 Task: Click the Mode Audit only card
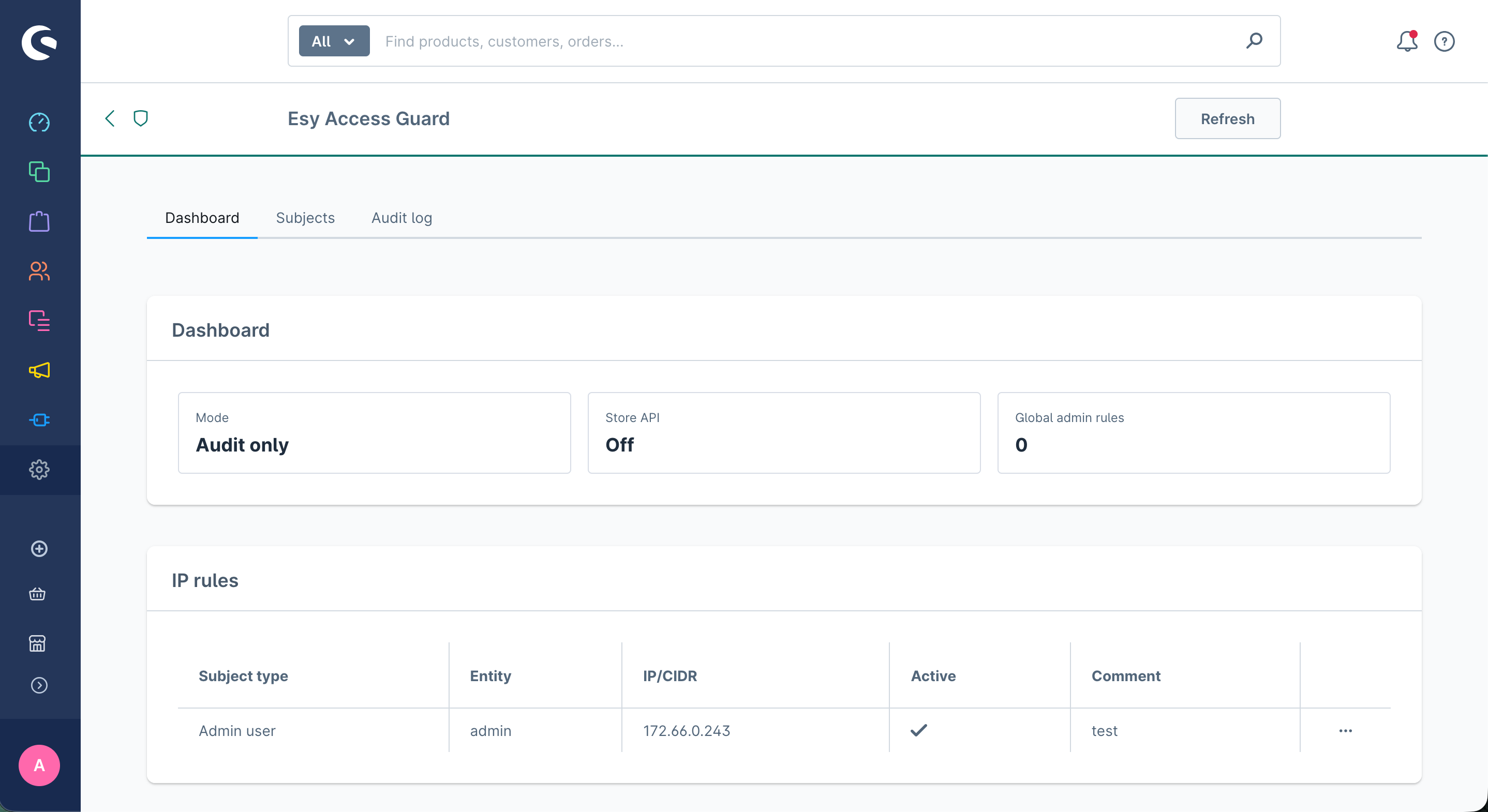click(374, 432)
